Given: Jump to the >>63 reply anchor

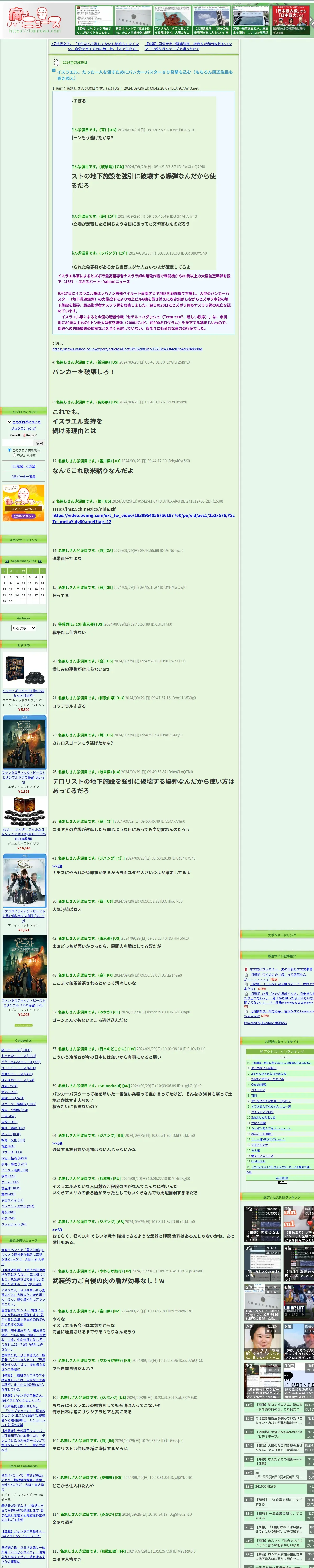Looking at the screenshot, I should 57,1230.
